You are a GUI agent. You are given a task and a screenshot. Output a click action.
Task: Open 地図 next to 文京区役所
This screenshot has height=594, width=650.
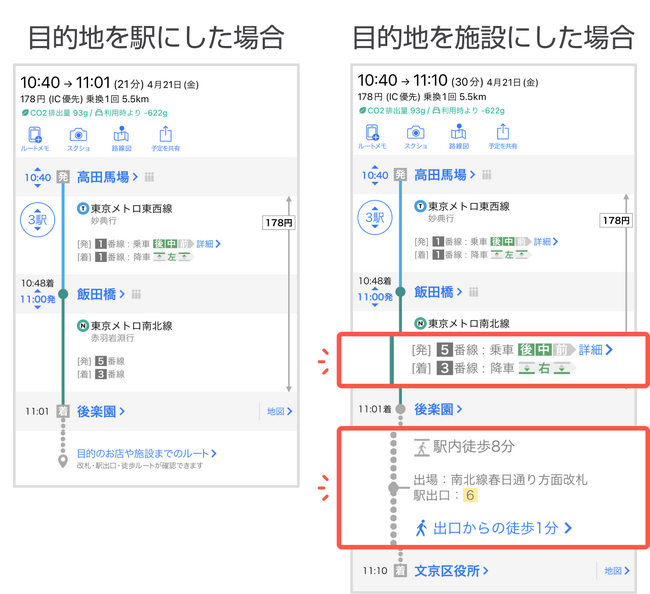615,571
